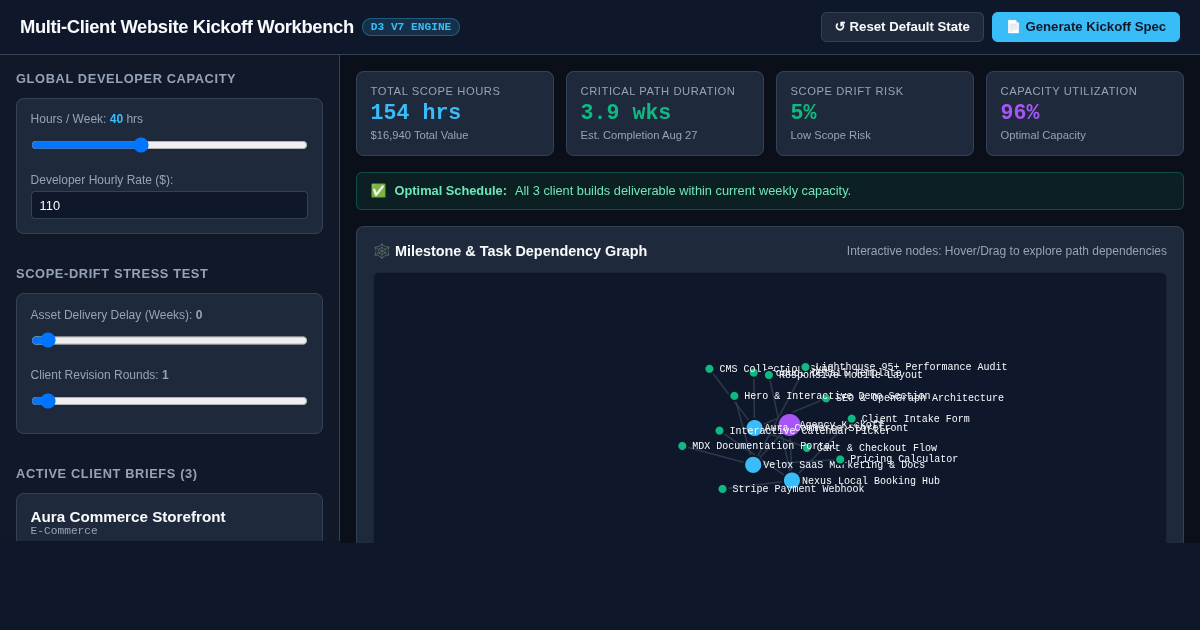The height and width of the screenshot is (630, 1200).
Task: Click the Interactive Calendar Picker node
Action: point(719,431)
